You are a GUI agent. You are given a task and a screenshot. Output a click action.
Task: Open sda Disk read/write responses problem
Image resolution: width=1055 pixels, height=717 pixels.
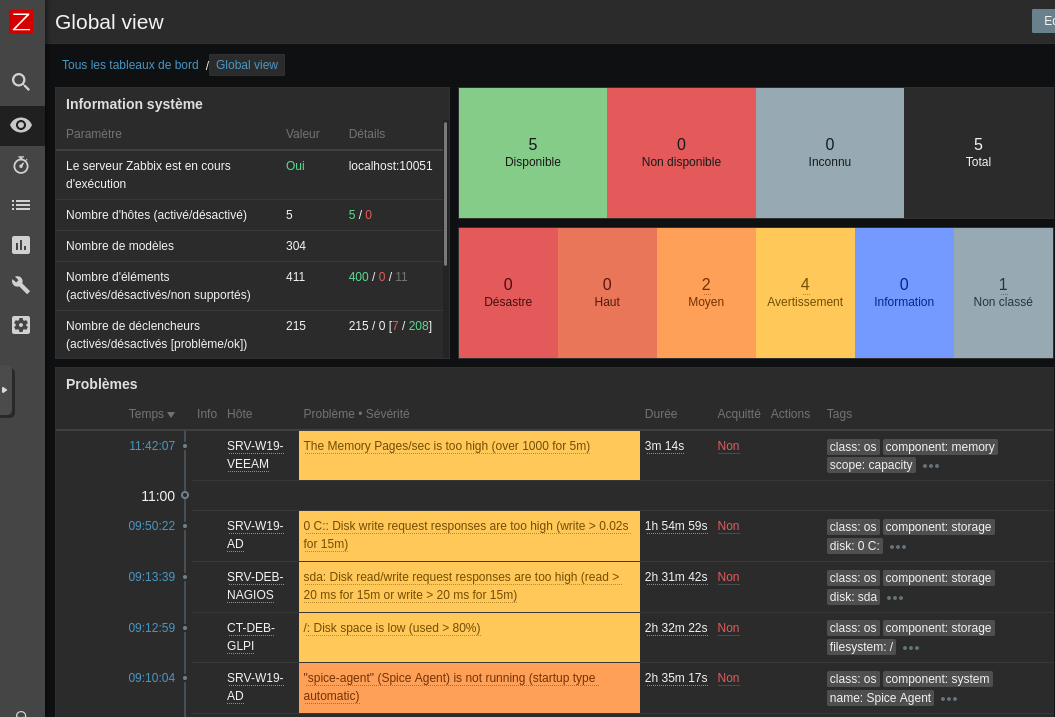[462, 586]
